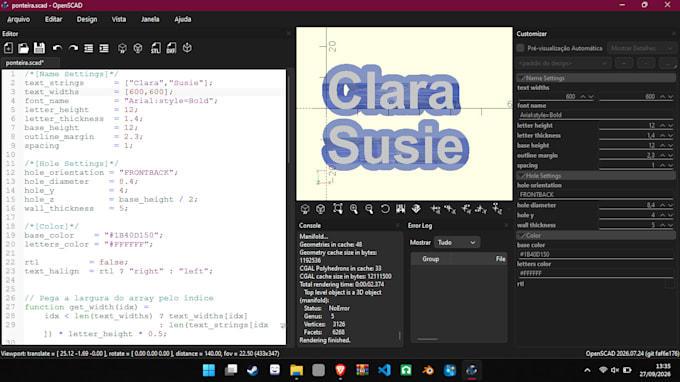Export the model as STL
Screen dimensions: 680x382
[x=156, y=48]
